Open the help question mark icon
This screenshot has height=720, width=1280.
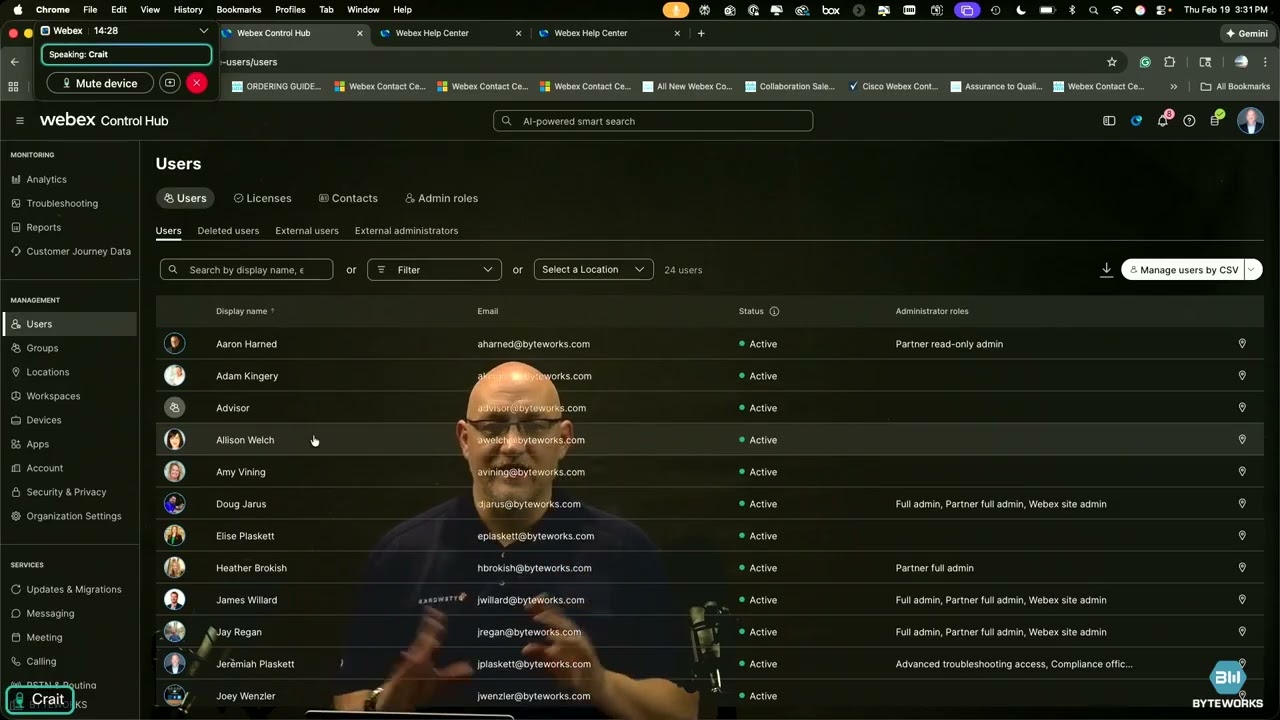tap(1189, 121)
